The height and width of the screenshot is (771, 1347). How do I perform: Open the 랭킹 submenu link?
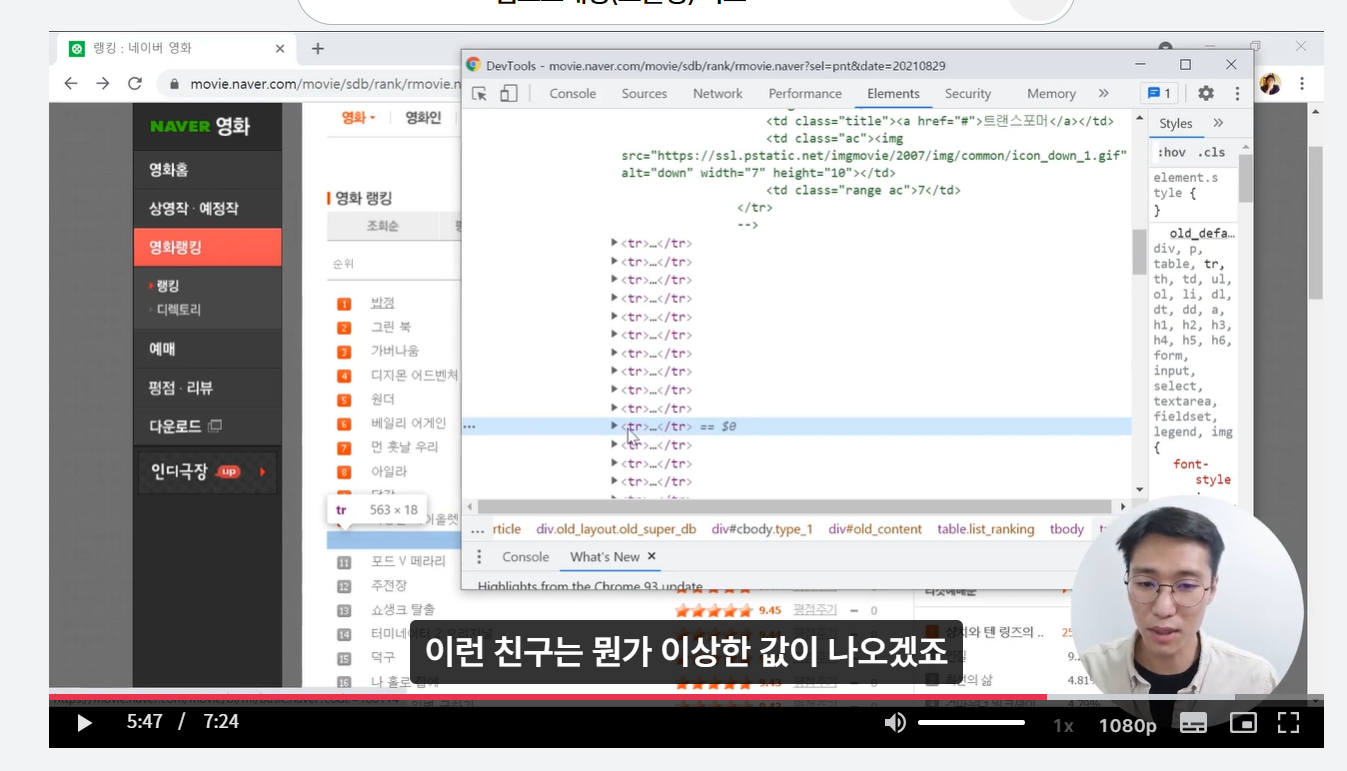pos(168,286)
